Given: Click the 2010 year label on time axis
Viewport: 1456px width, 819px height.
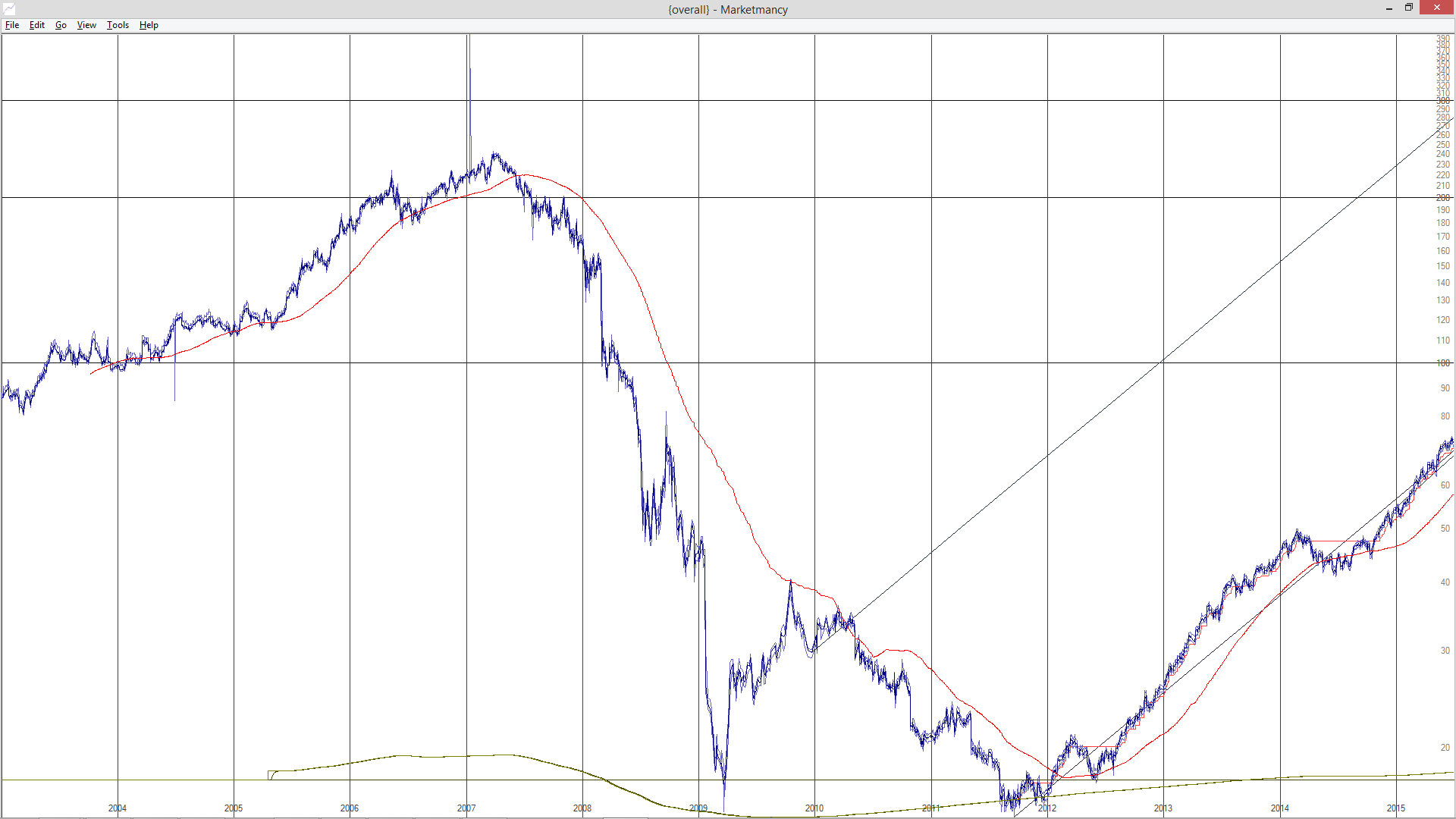Looking at the screenshot, I should tap(814, 808).
